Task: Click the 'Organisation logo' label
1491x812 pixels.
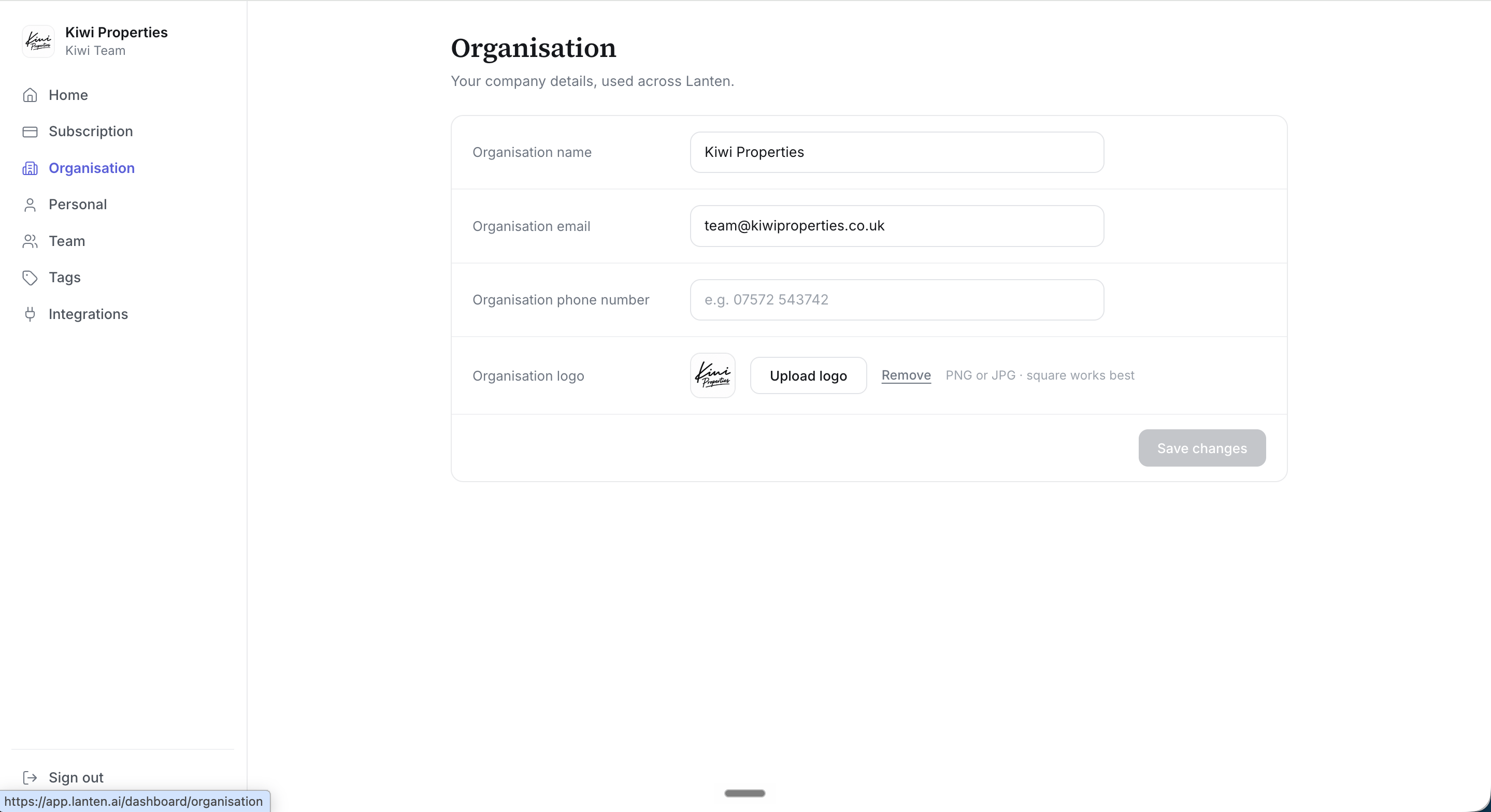Action: [x=528, y=375]
